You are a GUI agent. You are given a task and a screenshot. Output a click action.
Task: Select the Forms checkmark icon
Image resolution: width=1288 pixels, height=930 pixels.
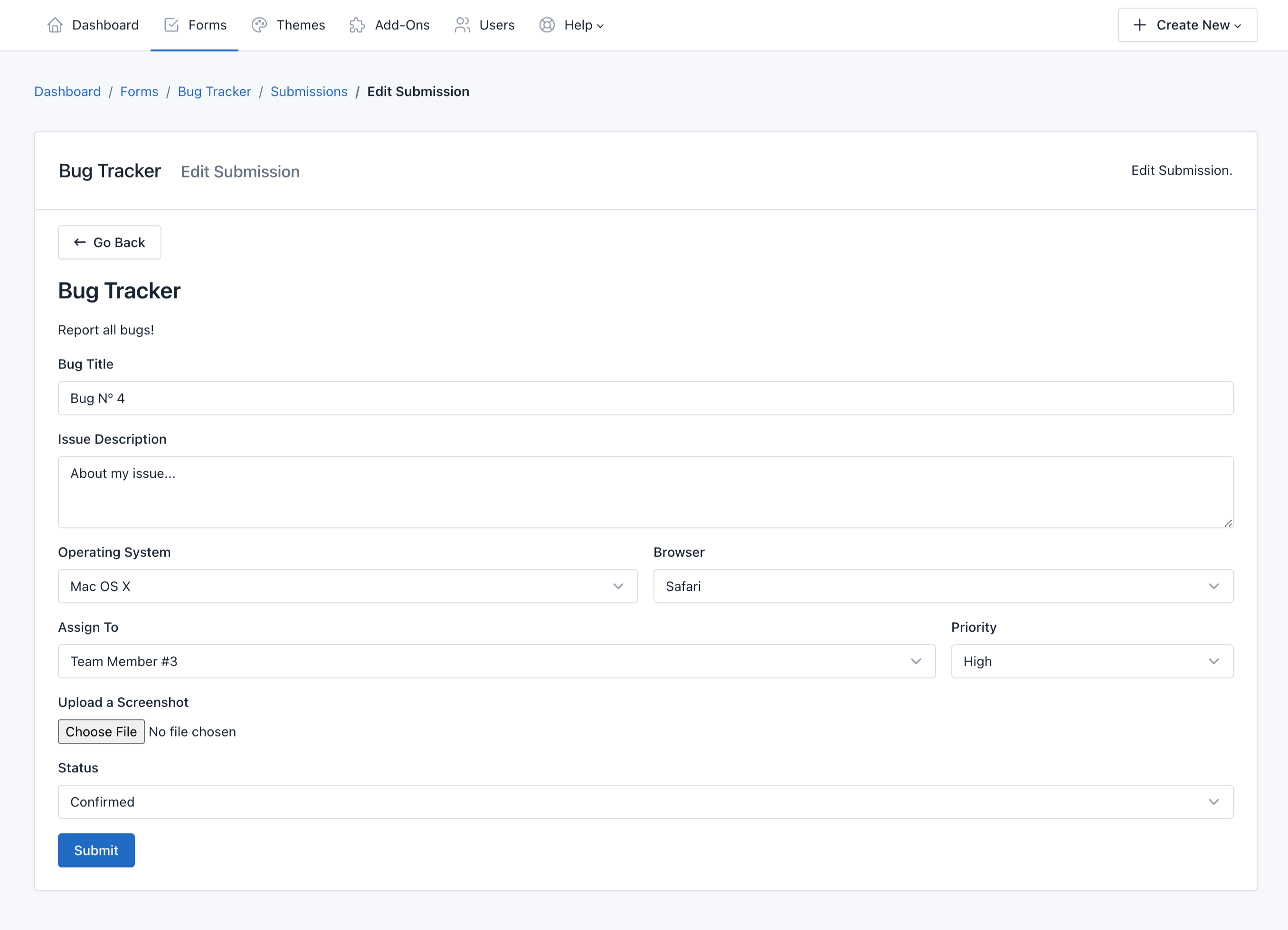click(x=171, y=25)
